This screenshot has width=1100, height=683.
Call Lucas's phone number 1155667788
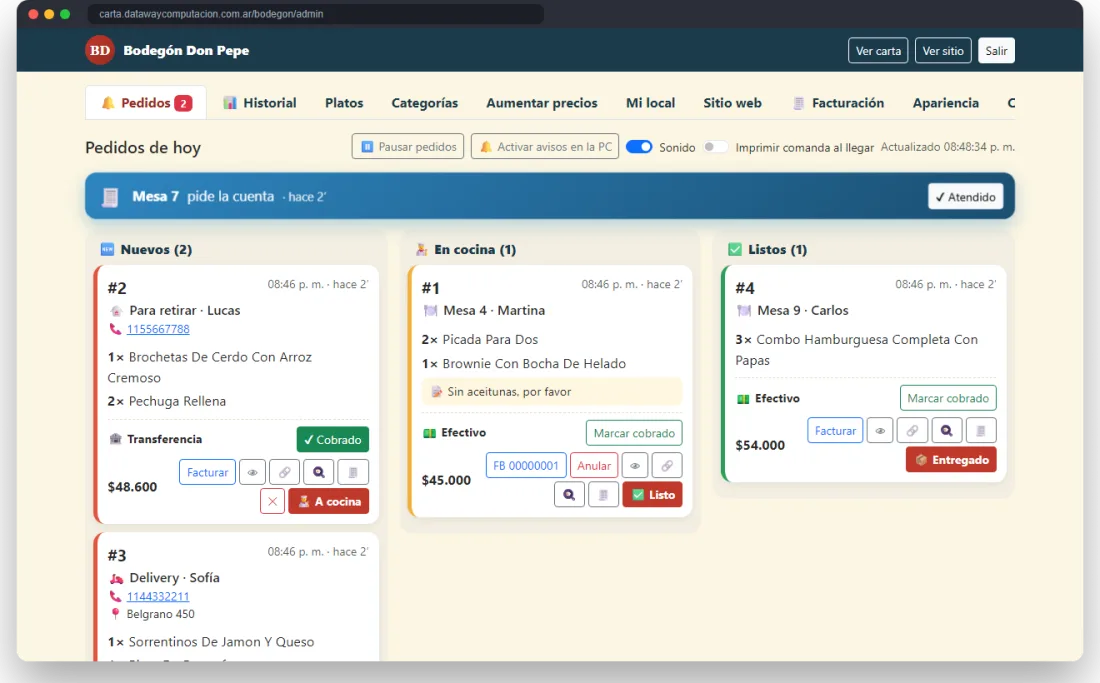158,329
